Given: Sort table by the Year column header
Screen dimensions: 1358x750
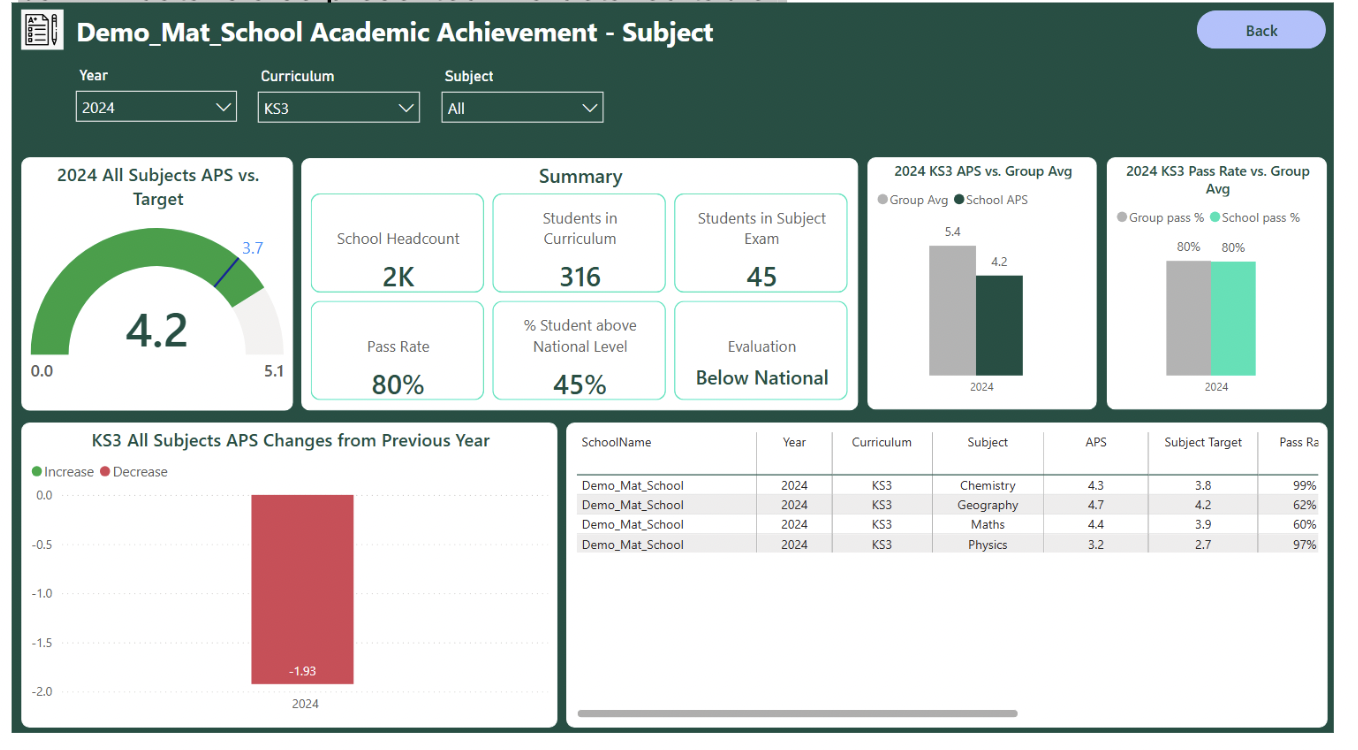Looking at the screenshot, I should [x=794, y=442].
